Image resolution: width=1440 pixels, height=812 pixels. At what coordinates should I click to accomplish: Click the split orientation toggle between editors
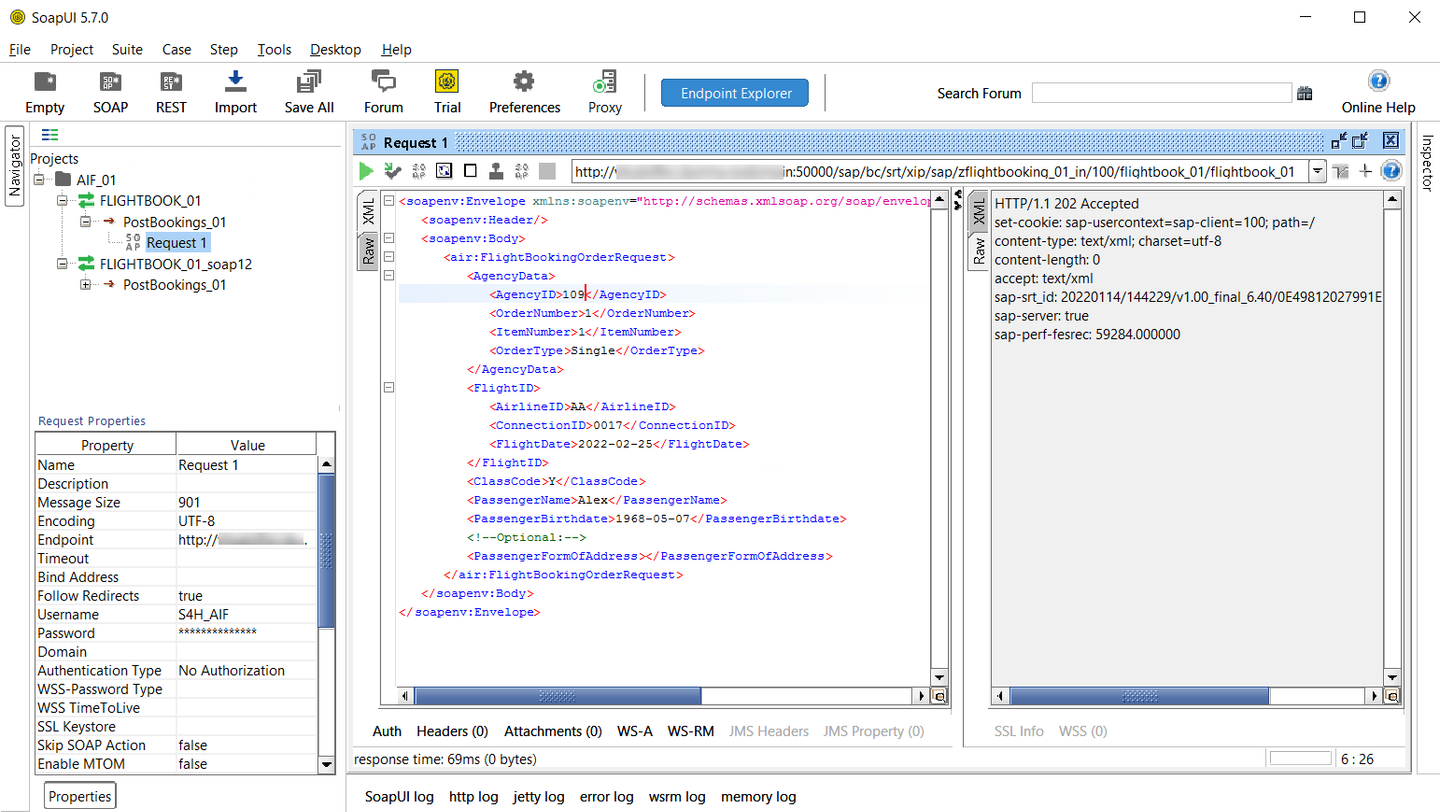coord(957,199)
